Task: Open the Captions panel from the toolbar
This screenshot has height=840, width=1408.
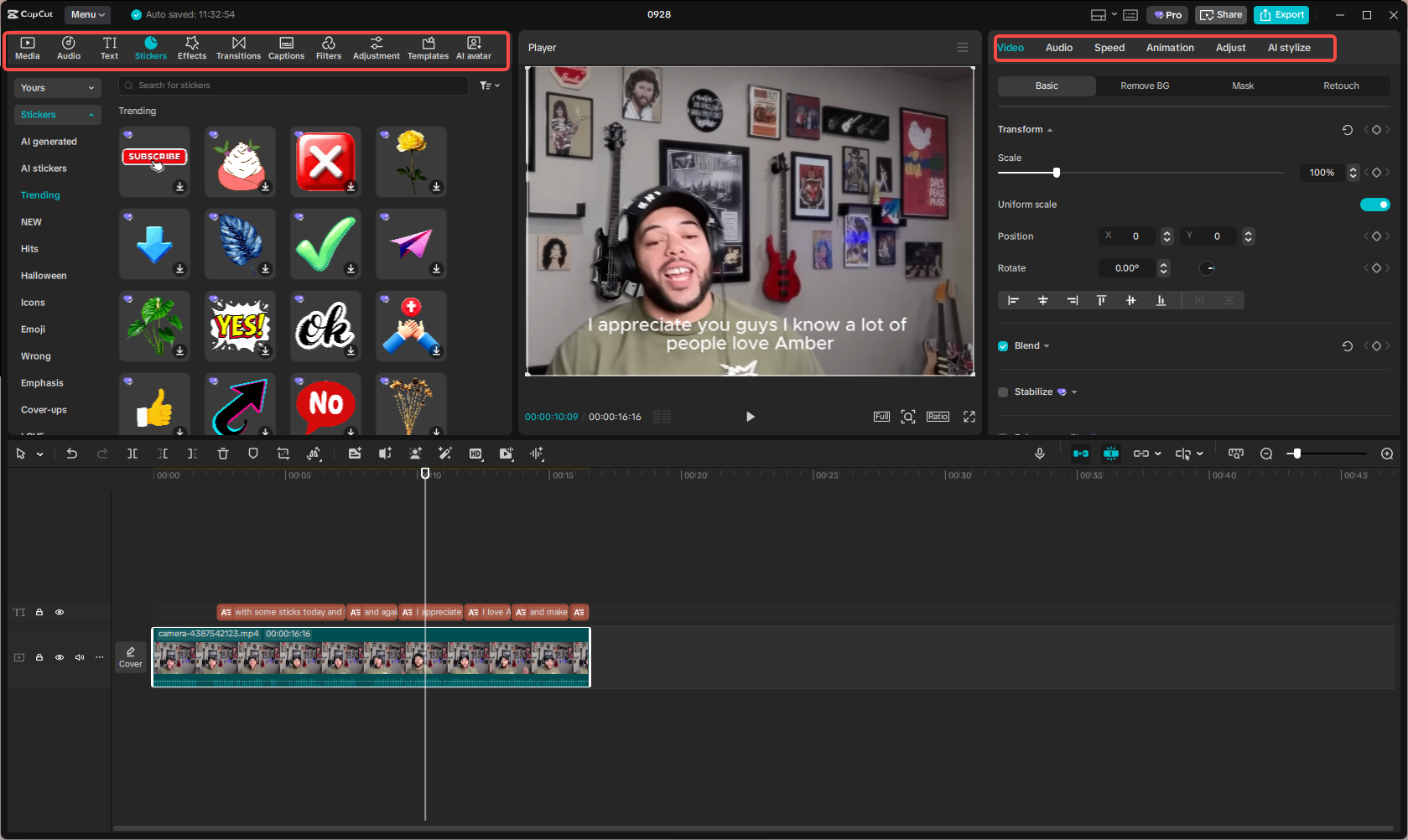Action: click(286, 47)
